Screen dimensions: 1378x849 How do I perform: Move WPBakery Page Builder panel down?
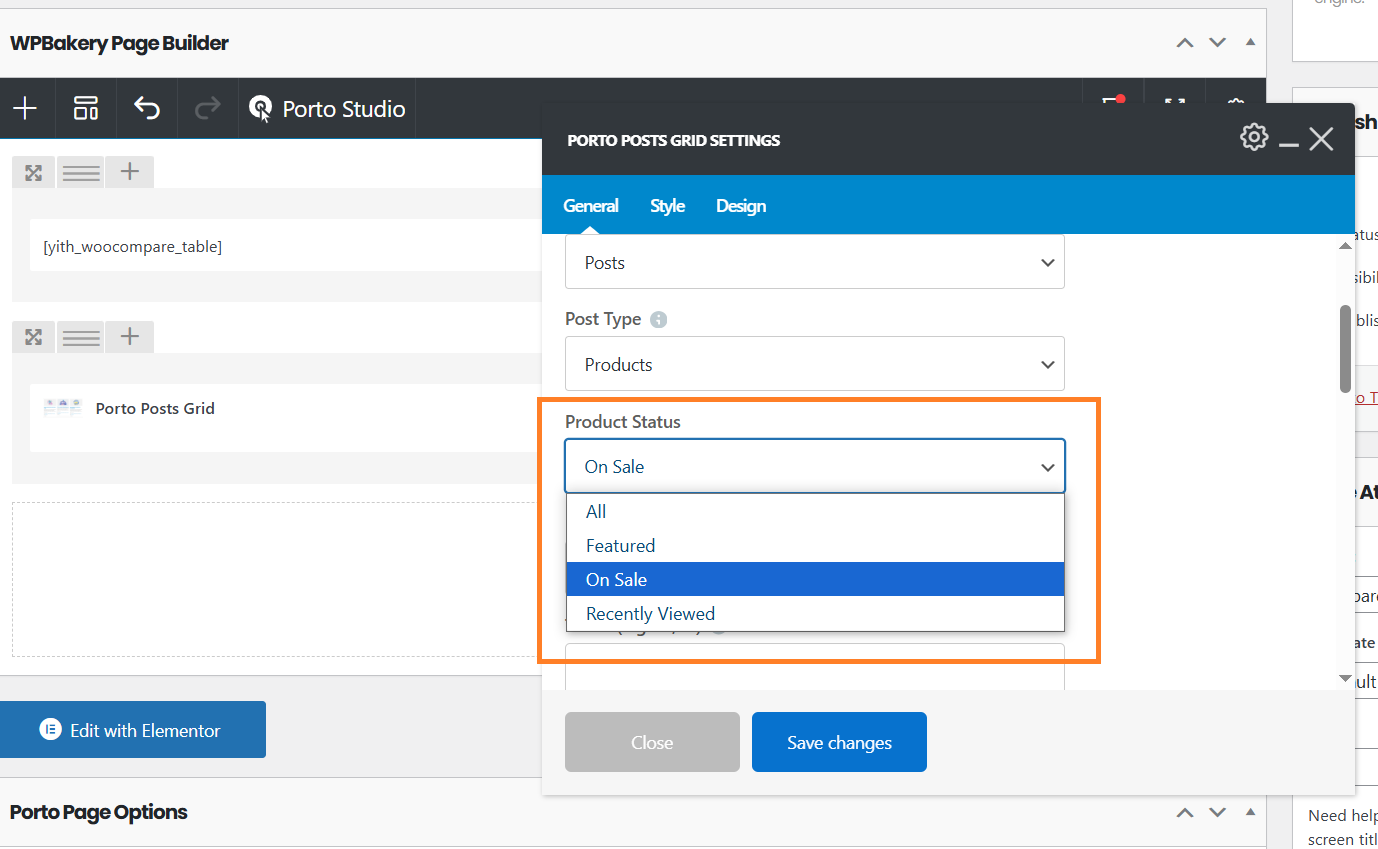click(1217, 43)
